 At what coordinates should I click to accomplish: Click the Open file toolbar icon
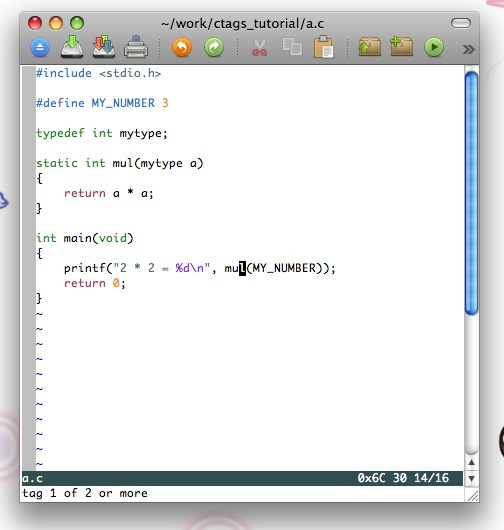pos(40,47)
